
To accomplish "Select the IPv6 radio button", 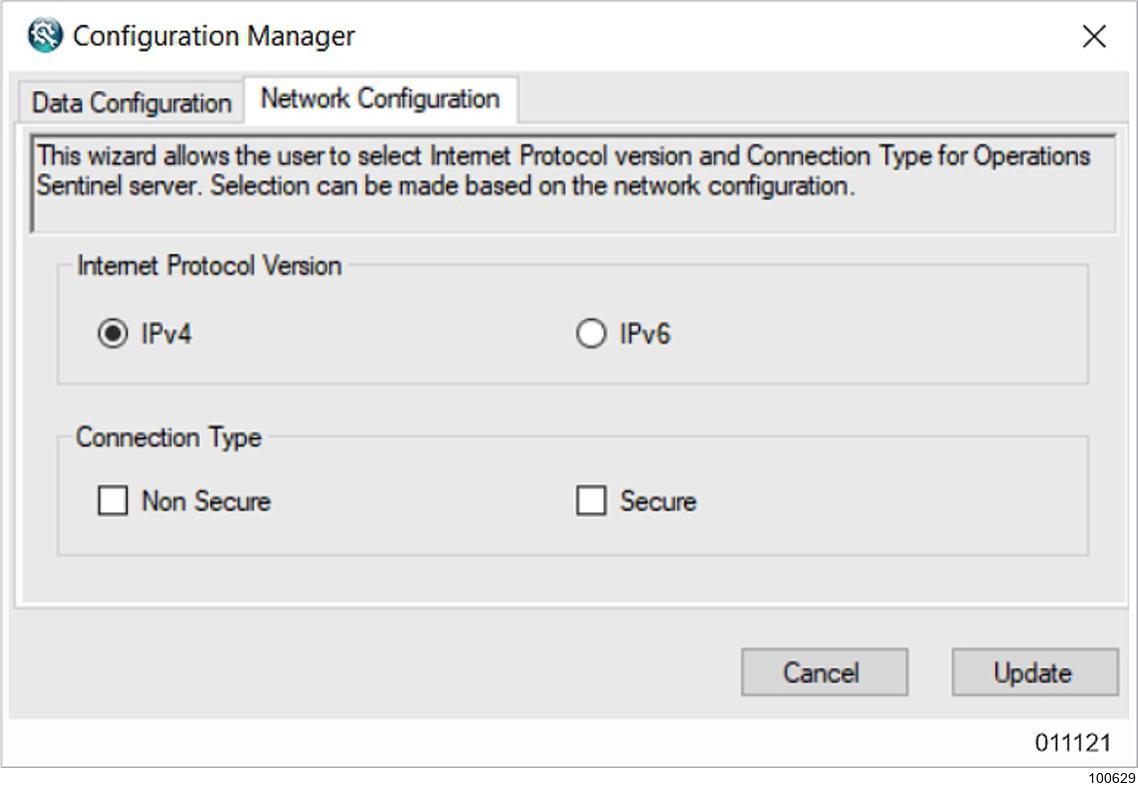I will pos(591,334).
